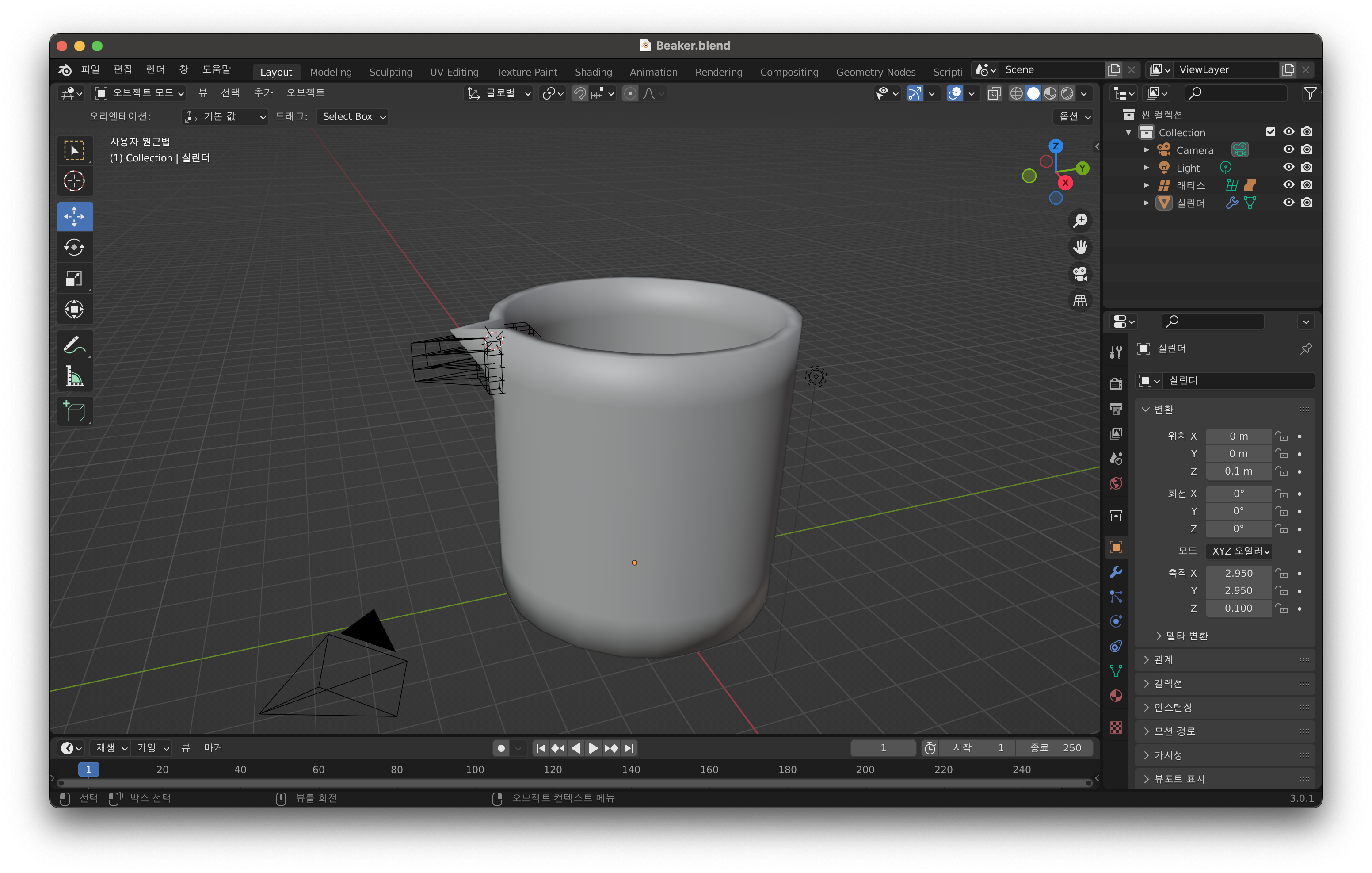Select the Rotate tool in toolbar
Image resolution: width=1372 pixels, height=873 pixels.
point(74,247)
